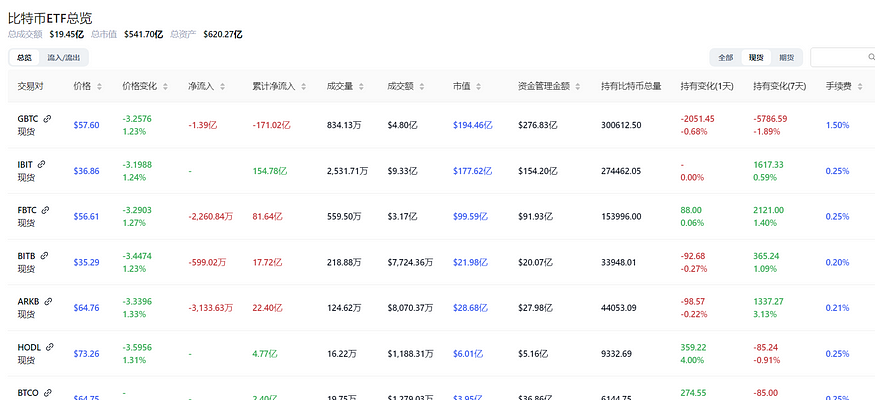Open the link icon next to GBTC
Viewport: 875px width, 400px height.
pos(47,118)
